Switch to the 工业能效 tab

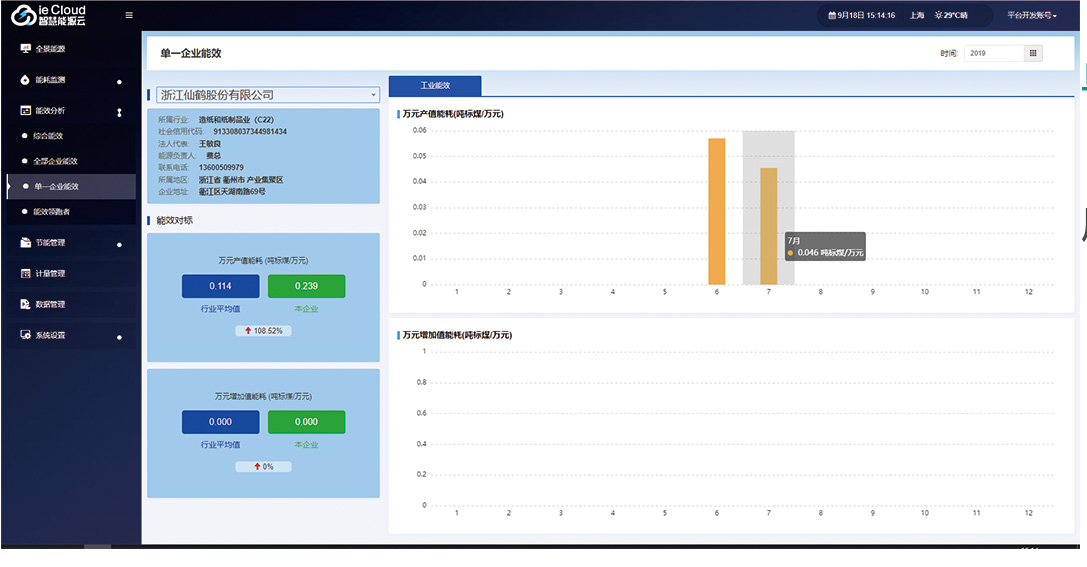pyautogui.click(x=434, y=86)
